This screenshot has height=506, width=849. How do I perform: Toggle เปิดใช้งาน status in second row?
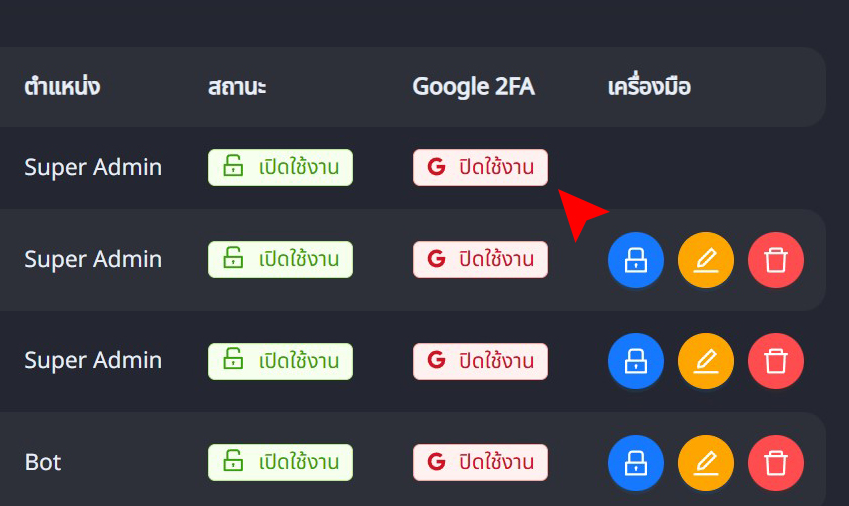280,259
